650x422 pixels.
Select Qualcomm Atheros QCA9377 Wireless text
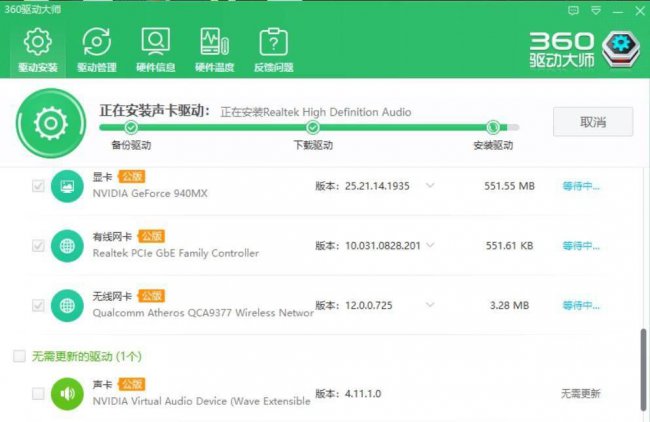[203, 313]
